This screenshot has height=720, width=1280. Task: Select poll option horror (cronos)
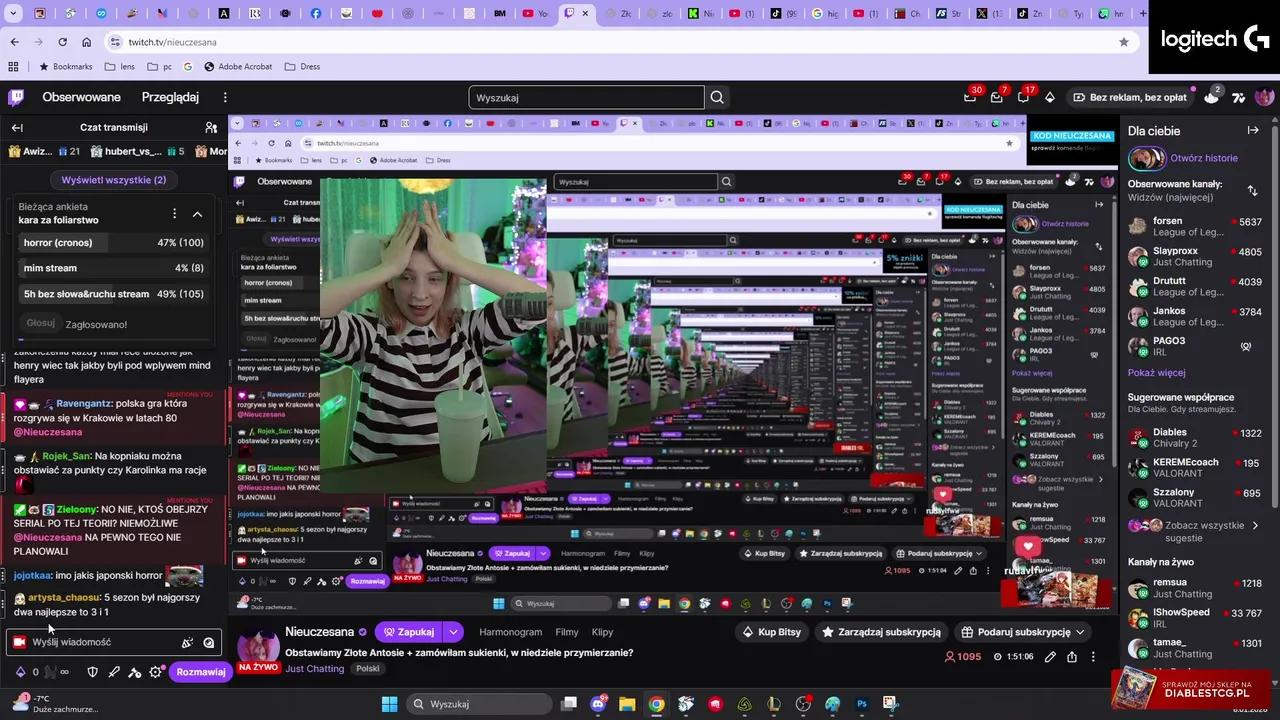pyautogui.click(x=113, y=243)
